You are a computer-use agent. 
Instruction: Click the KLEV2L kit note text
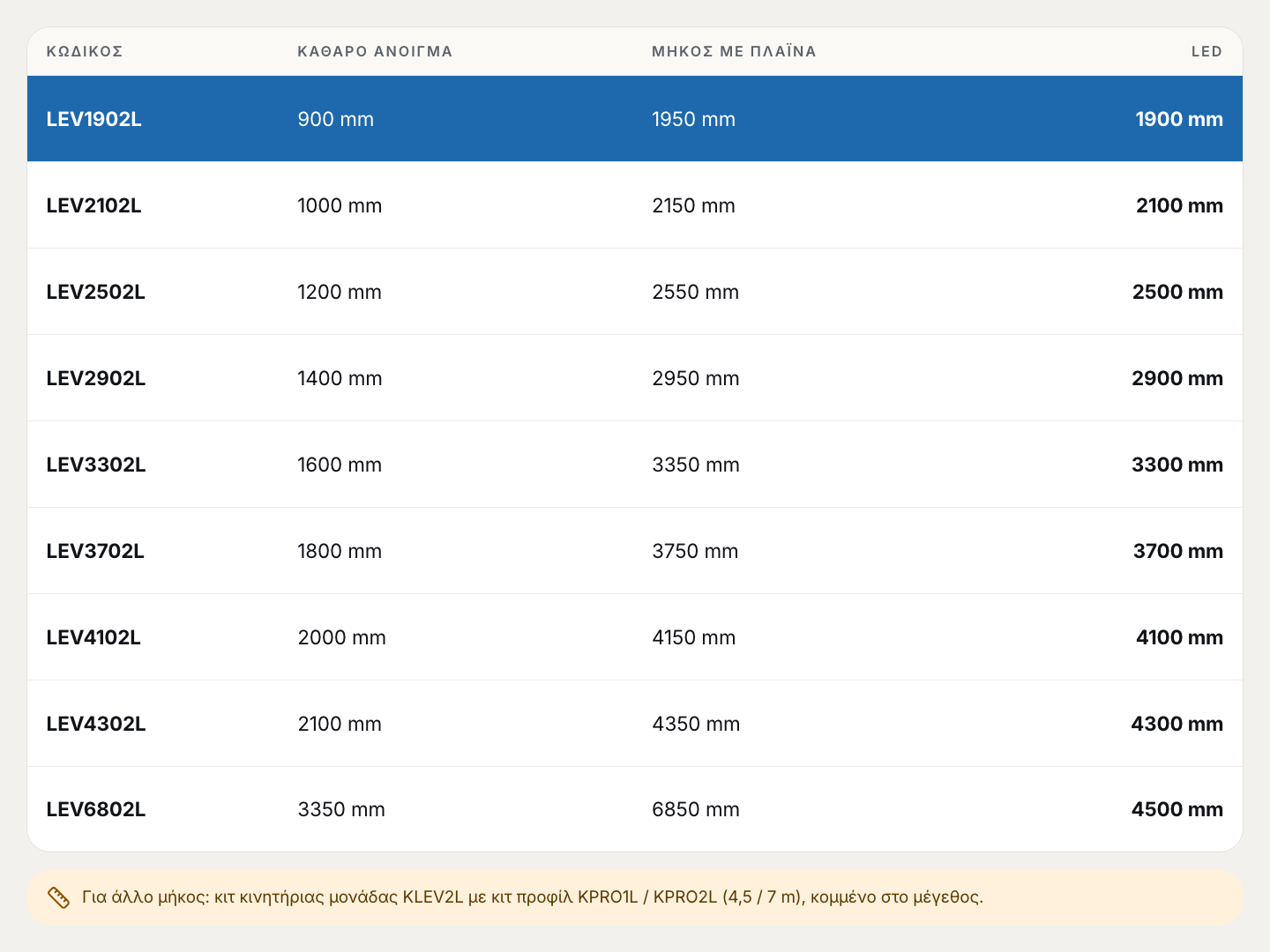(533, 897)
